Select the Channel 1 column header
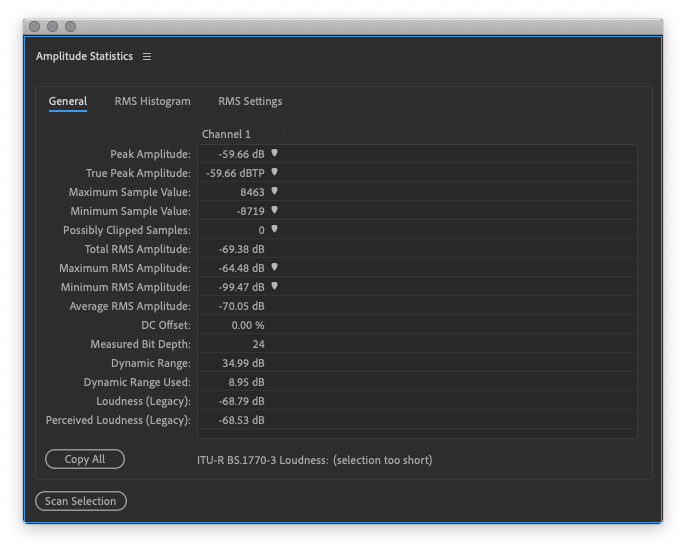Screen dimensions: 686x551 pyautogui.click(x=226, y=134)
